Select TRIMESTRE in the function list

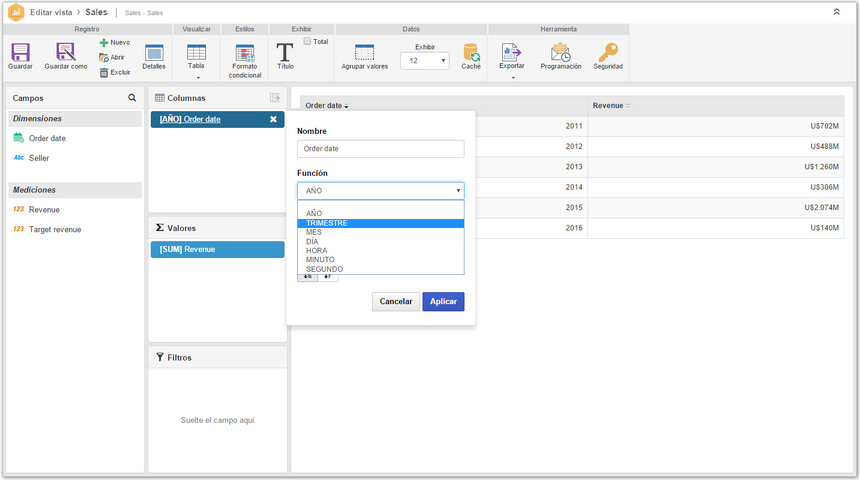(x=381, y=223)
